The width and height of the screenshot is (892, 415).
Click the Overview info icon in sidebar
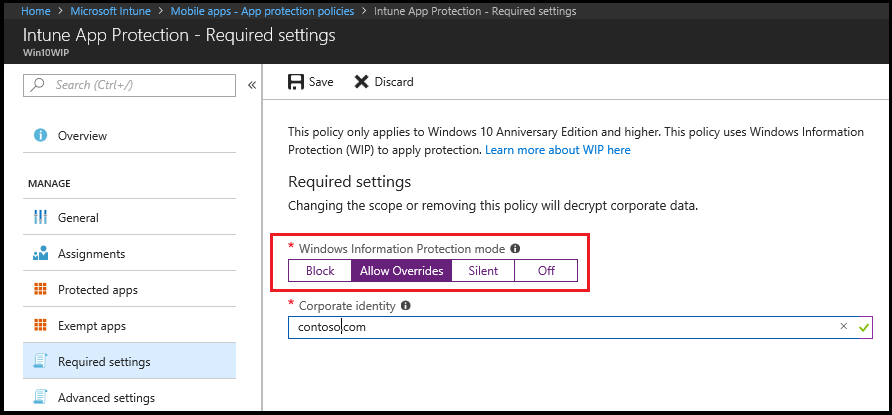pyautogui.click(x=40, y=136)
